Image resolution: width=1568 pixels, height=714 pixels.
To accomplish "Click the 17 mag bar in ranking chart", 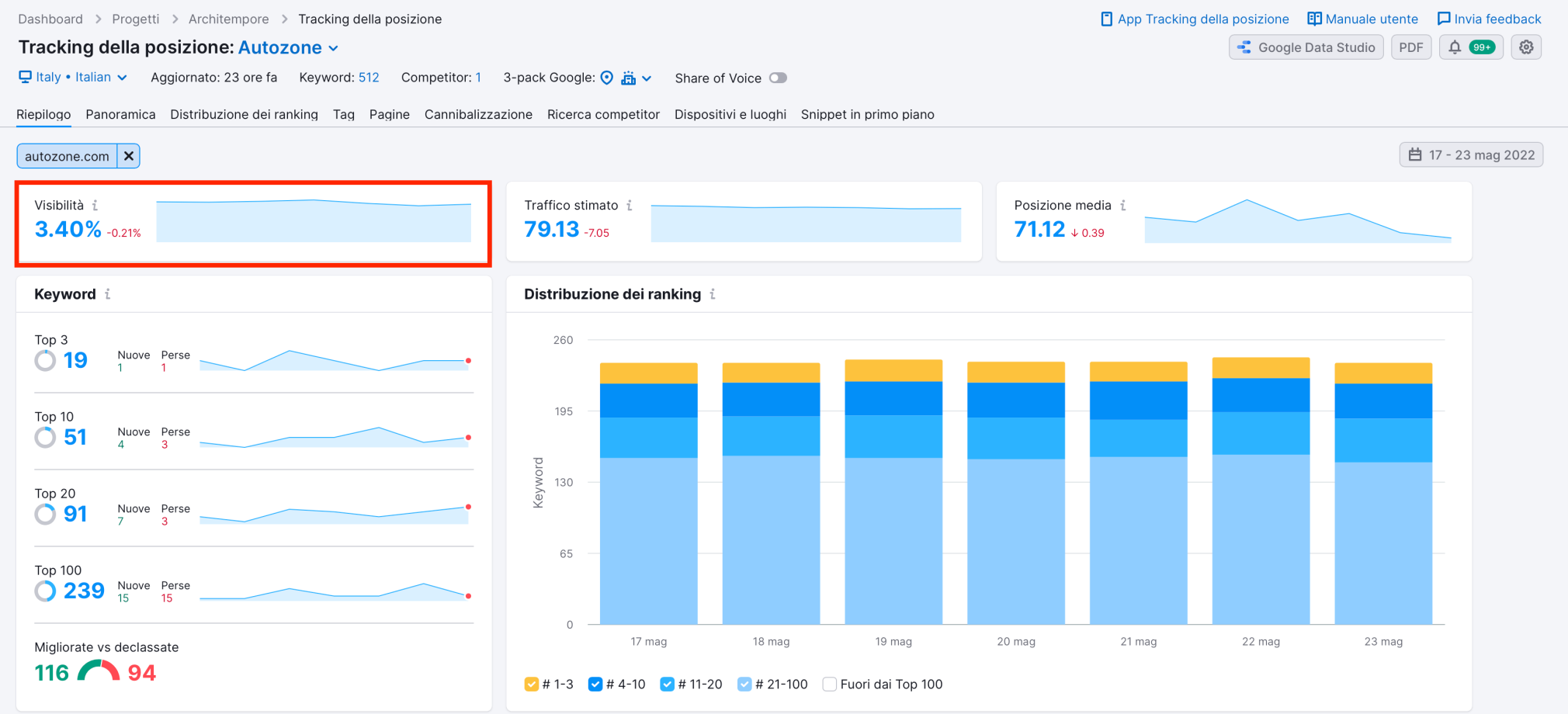I will pyautogui.click(x=649, y=494).
